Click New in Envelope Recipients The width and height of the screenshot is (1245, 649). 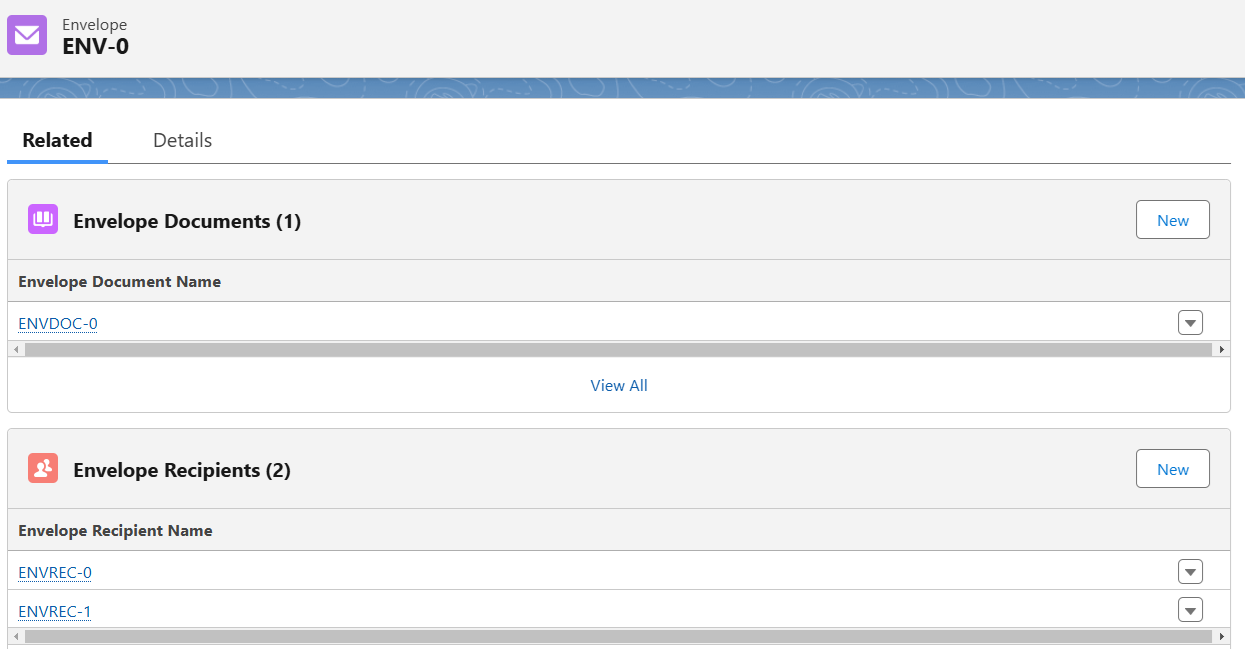tap(1173, 469)
